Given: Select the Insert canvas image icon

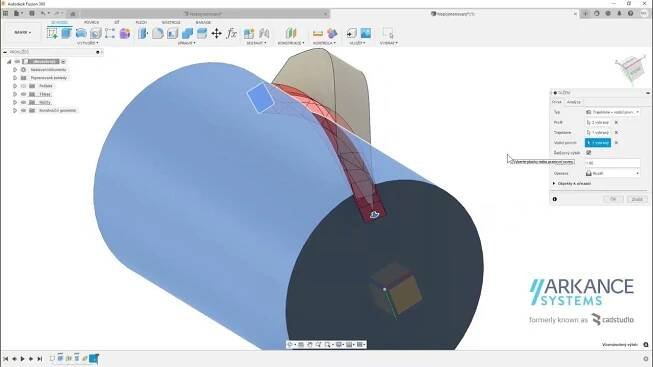Looking at the screenshot, I should 366,33.
